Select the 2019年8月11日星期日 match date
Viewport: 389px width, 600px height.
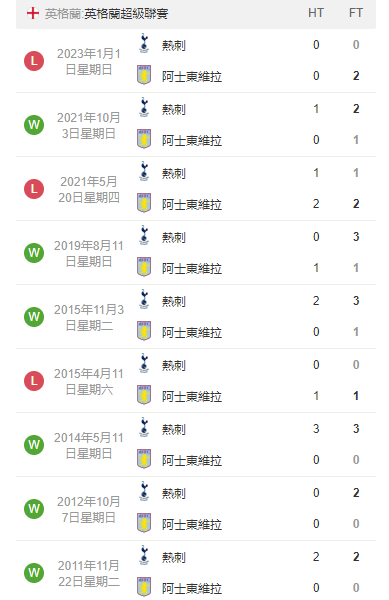(x=89, y=253)
